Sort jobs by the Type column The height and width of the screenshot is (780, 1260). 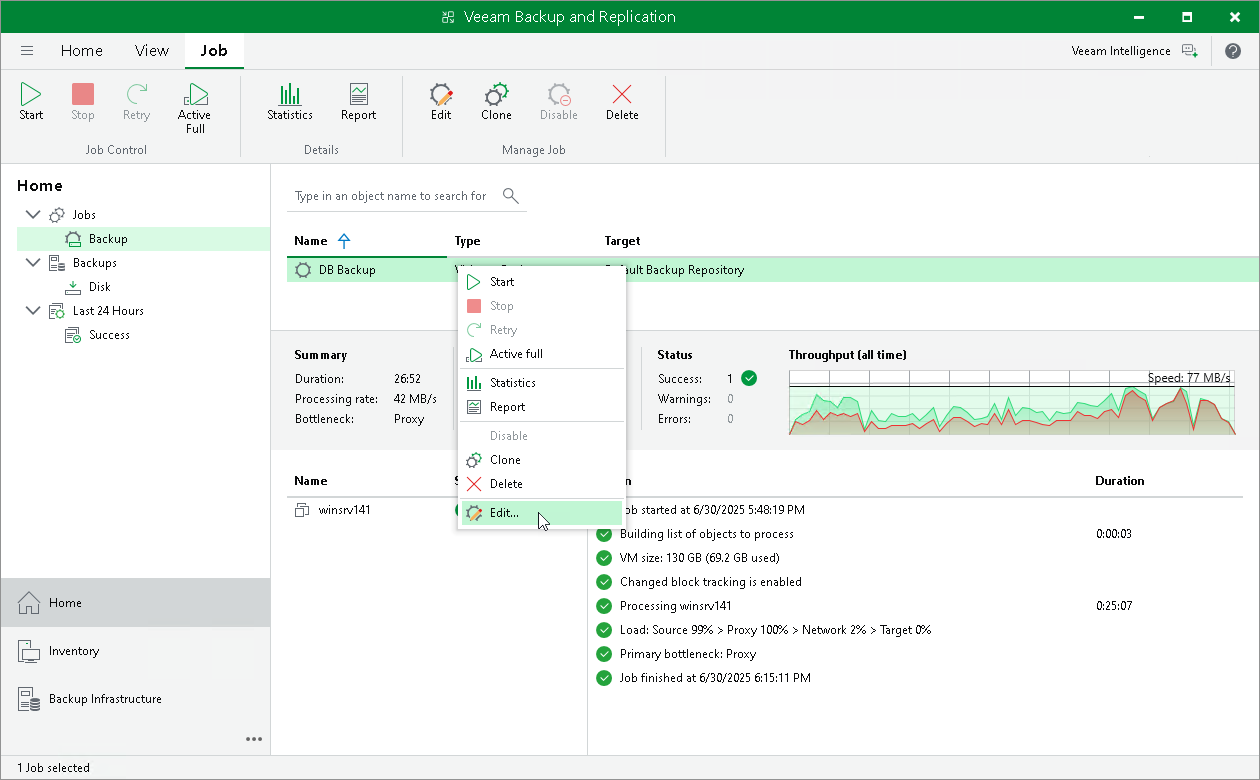click(x=467, y=241)
